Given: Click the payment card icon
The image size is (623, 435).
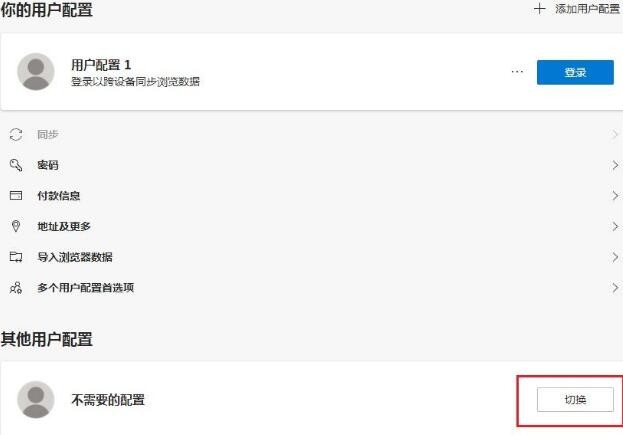Looking at the screenshot, I should click(x=16, y=195).
